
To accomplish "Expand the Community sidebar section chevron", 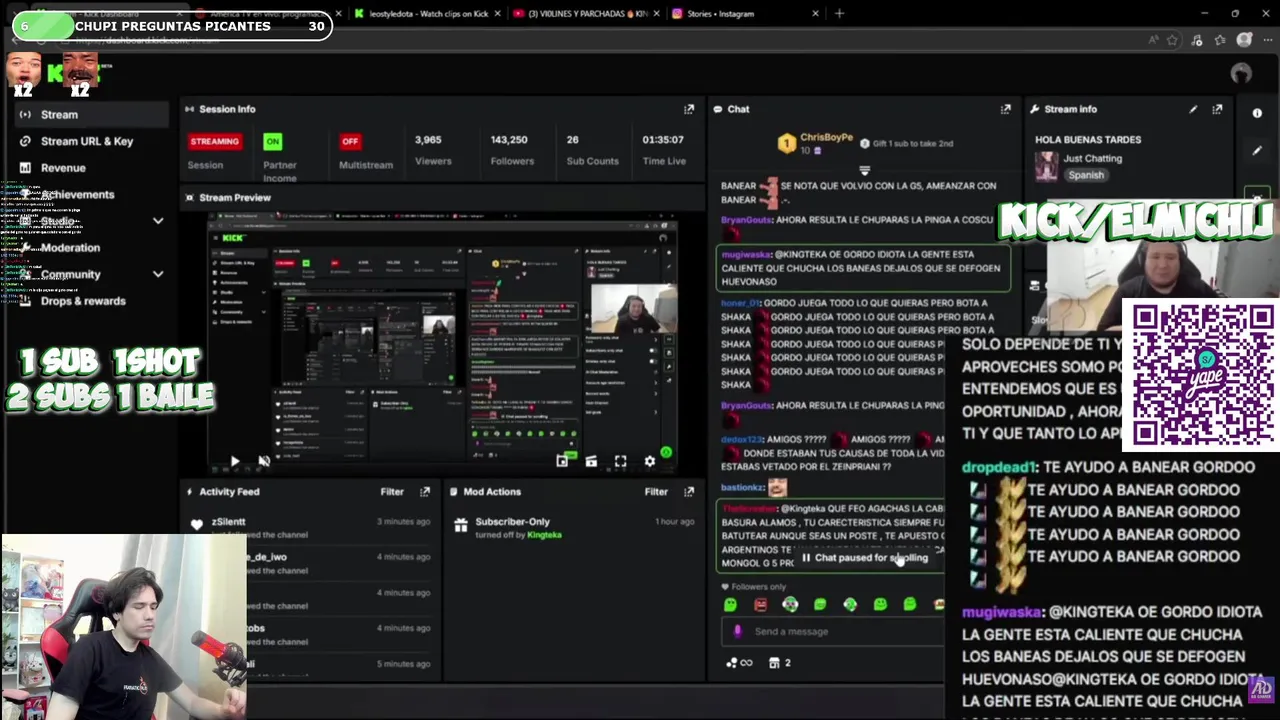I will (x=158, y=274).
